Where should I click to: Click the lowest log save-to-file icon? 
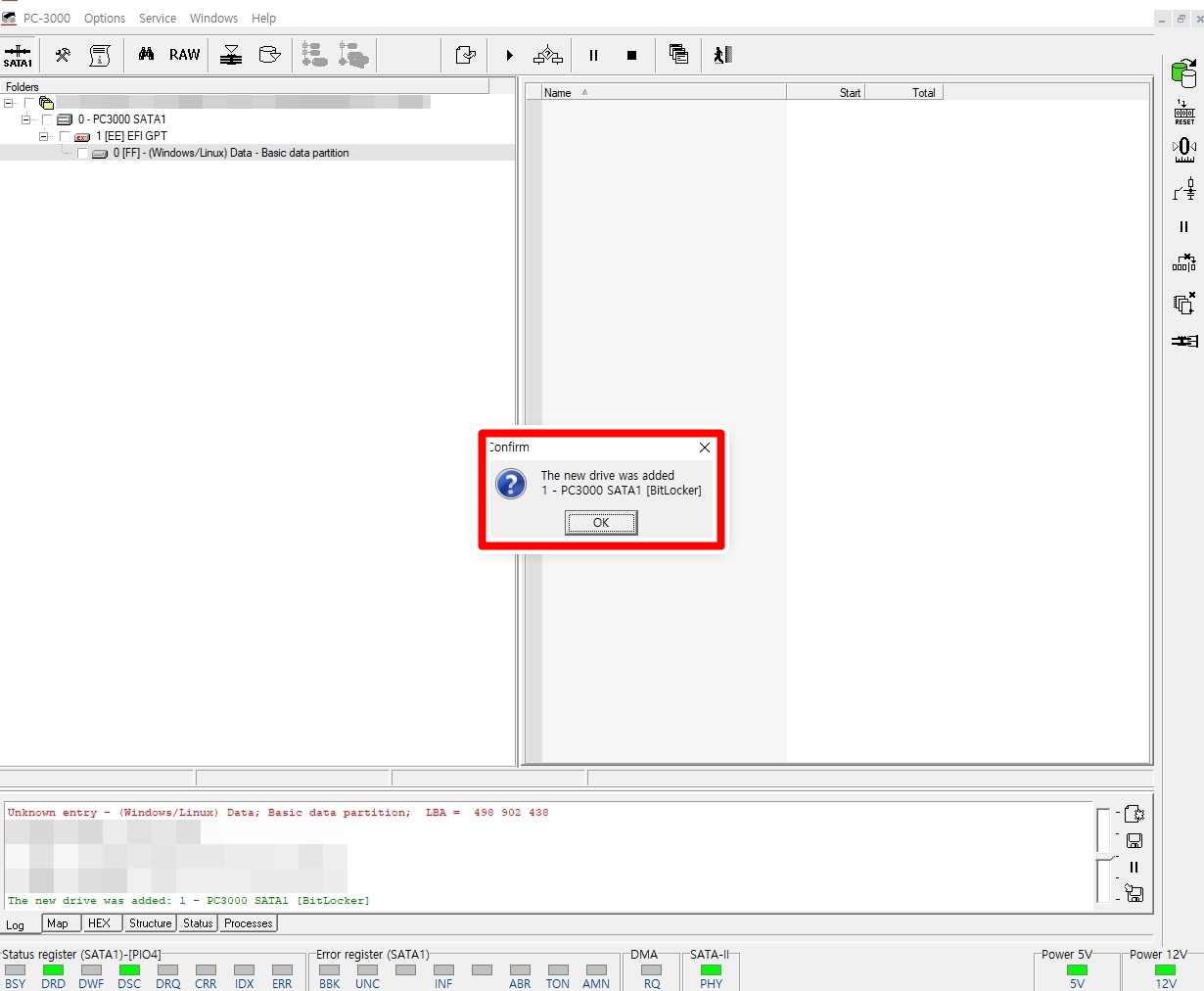point(1135,893)
